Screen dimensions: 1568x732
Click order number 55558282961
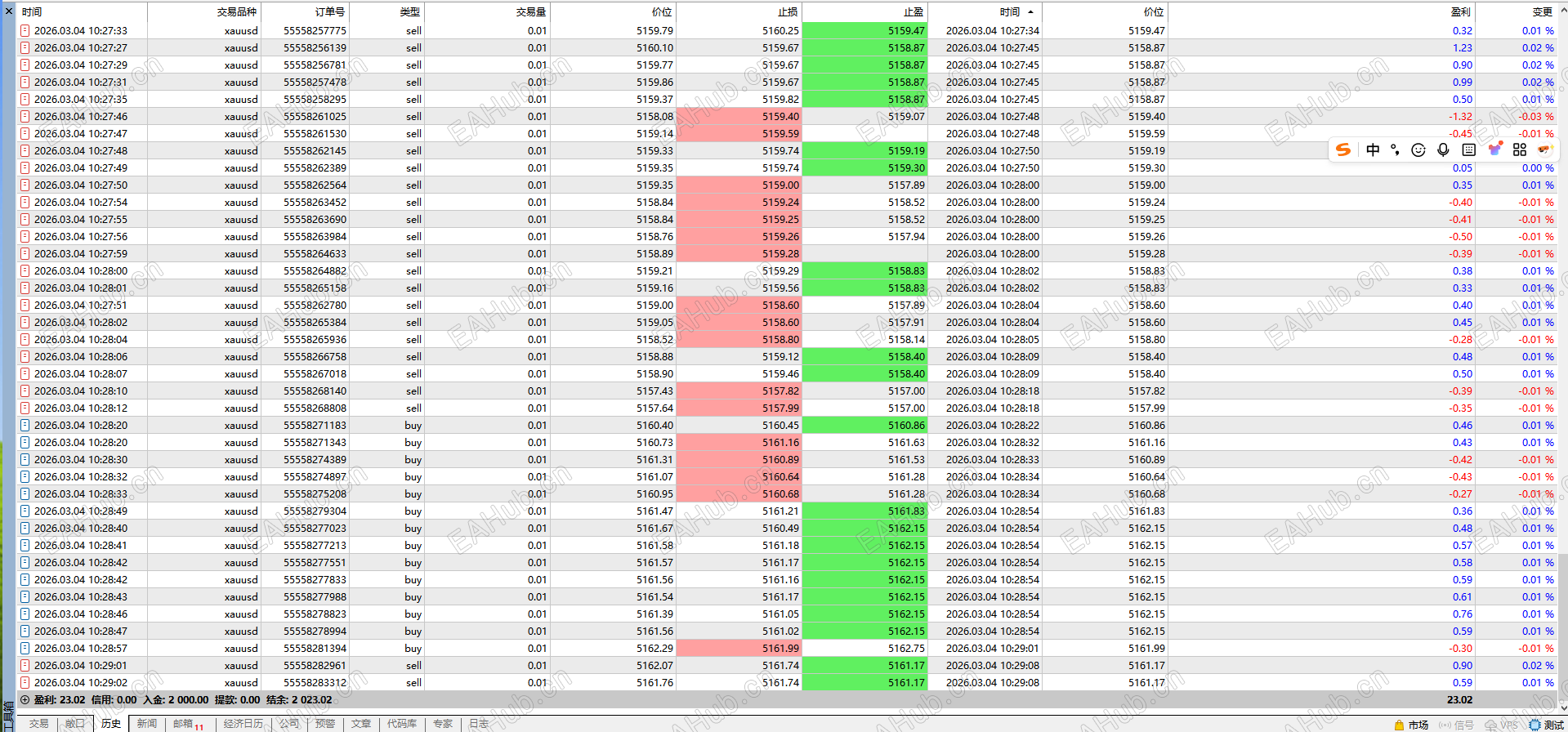pyautogui.click(x=315, y=666)
